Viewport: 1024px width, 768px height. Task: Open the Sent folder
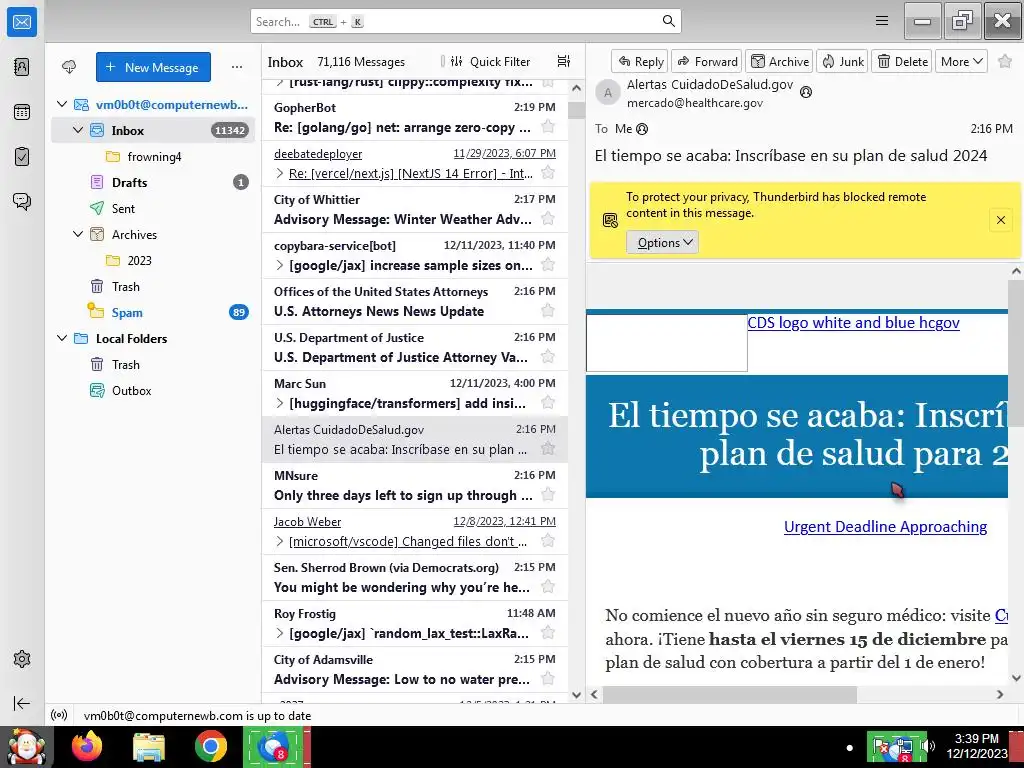tap(153, 208)
